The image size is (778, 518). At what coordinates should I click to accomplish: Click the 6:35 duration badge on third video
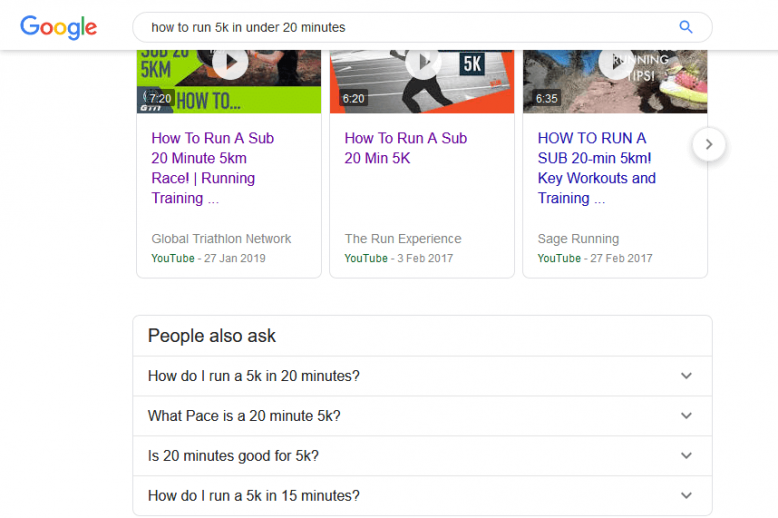pos(546,99)
